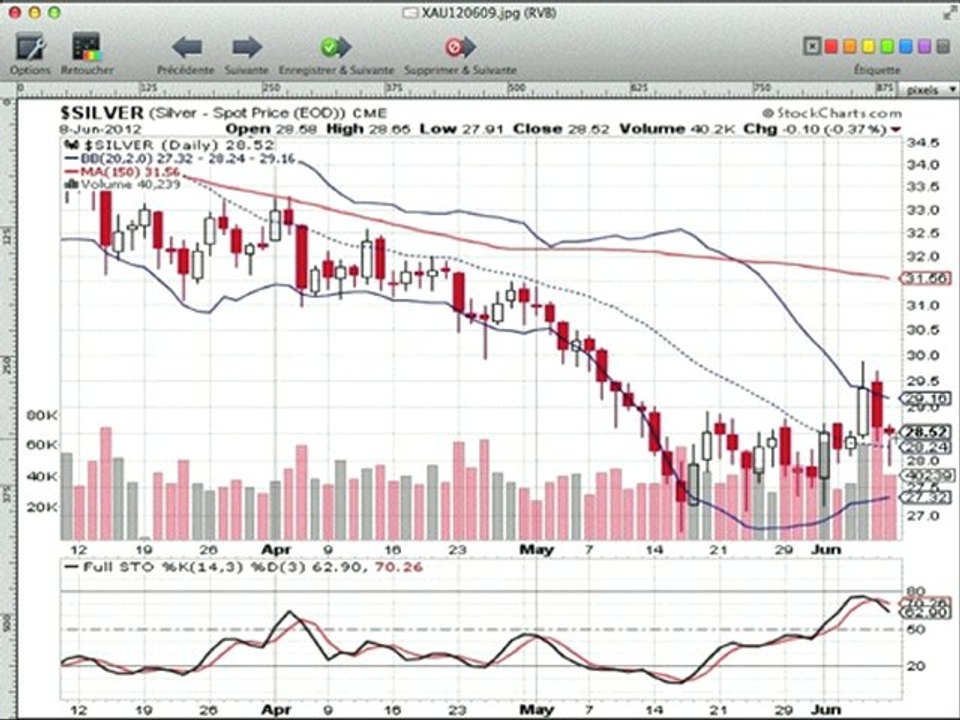960x720 pixels.
Task: Apply the blue Étiquette label
Action: 906,46
